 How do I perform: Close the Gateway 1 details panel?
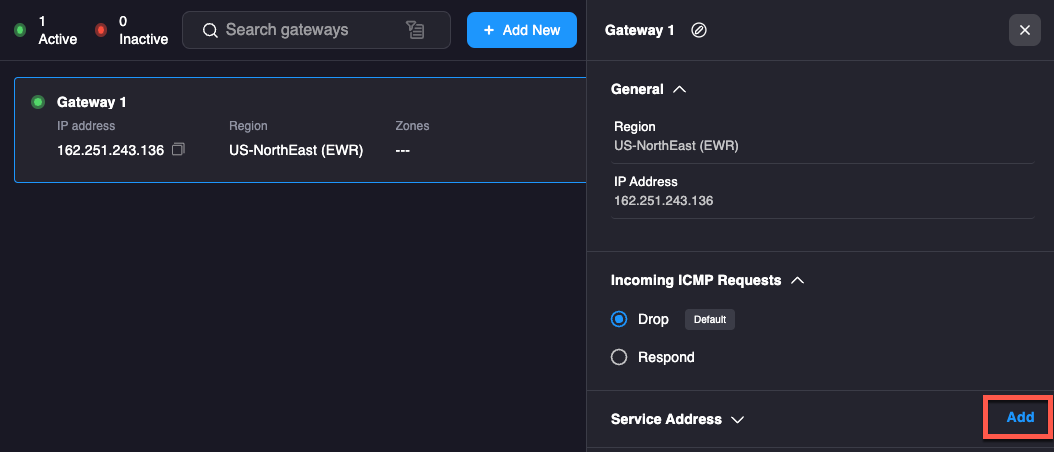point(1024,30)
